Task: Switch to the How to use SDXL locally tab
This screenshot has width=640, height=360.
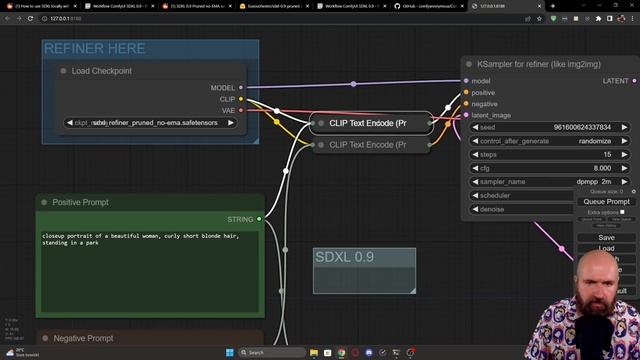Action: (42, 6)
